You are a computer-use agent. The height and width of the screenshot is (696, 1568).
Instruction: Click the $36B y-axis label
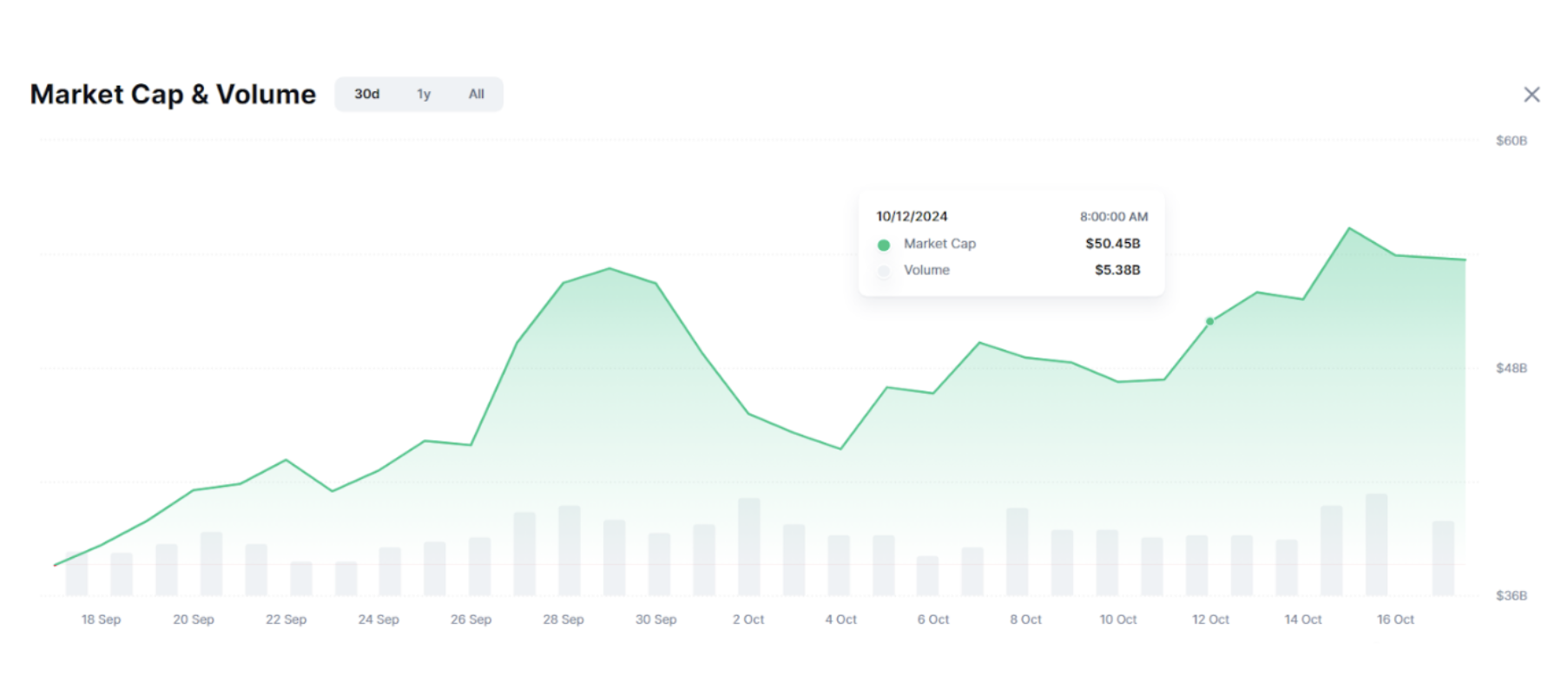(x=1511, y=595)
